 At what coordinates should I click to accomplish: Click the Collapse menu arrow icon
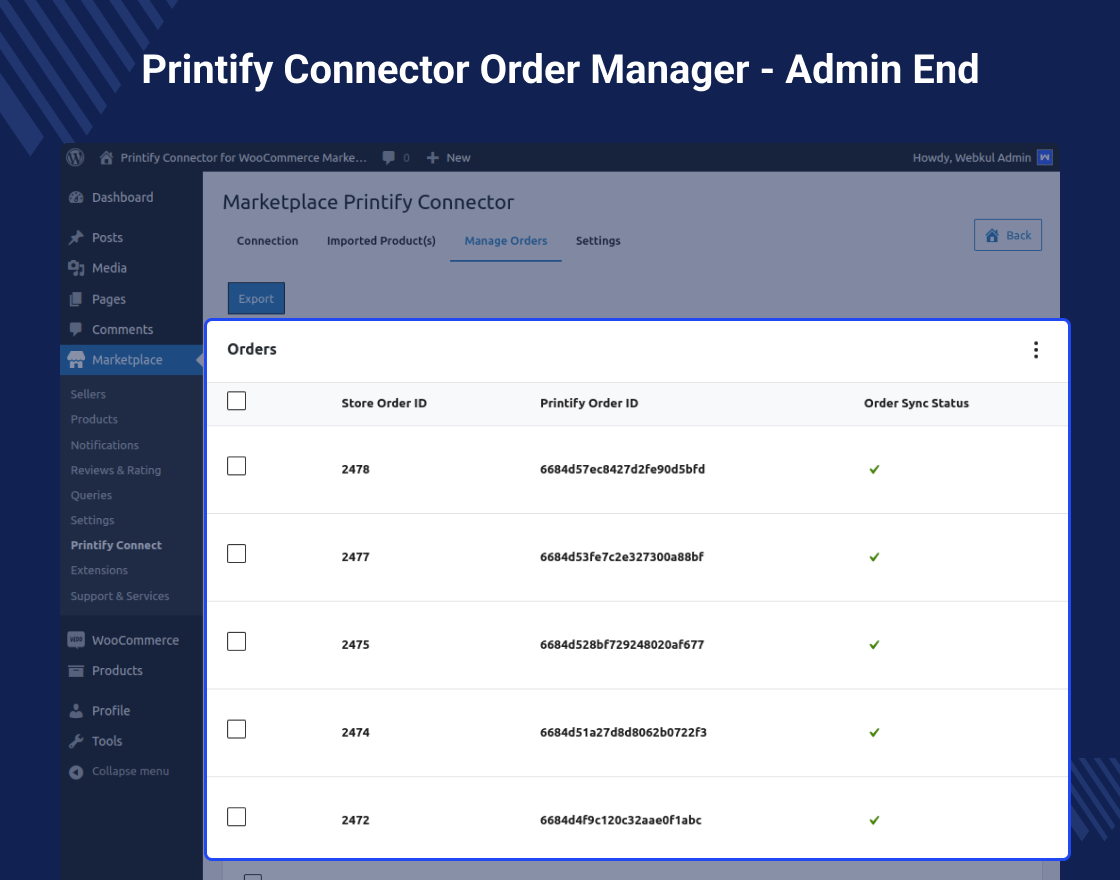pyautogui.click(x=76, y=771)
